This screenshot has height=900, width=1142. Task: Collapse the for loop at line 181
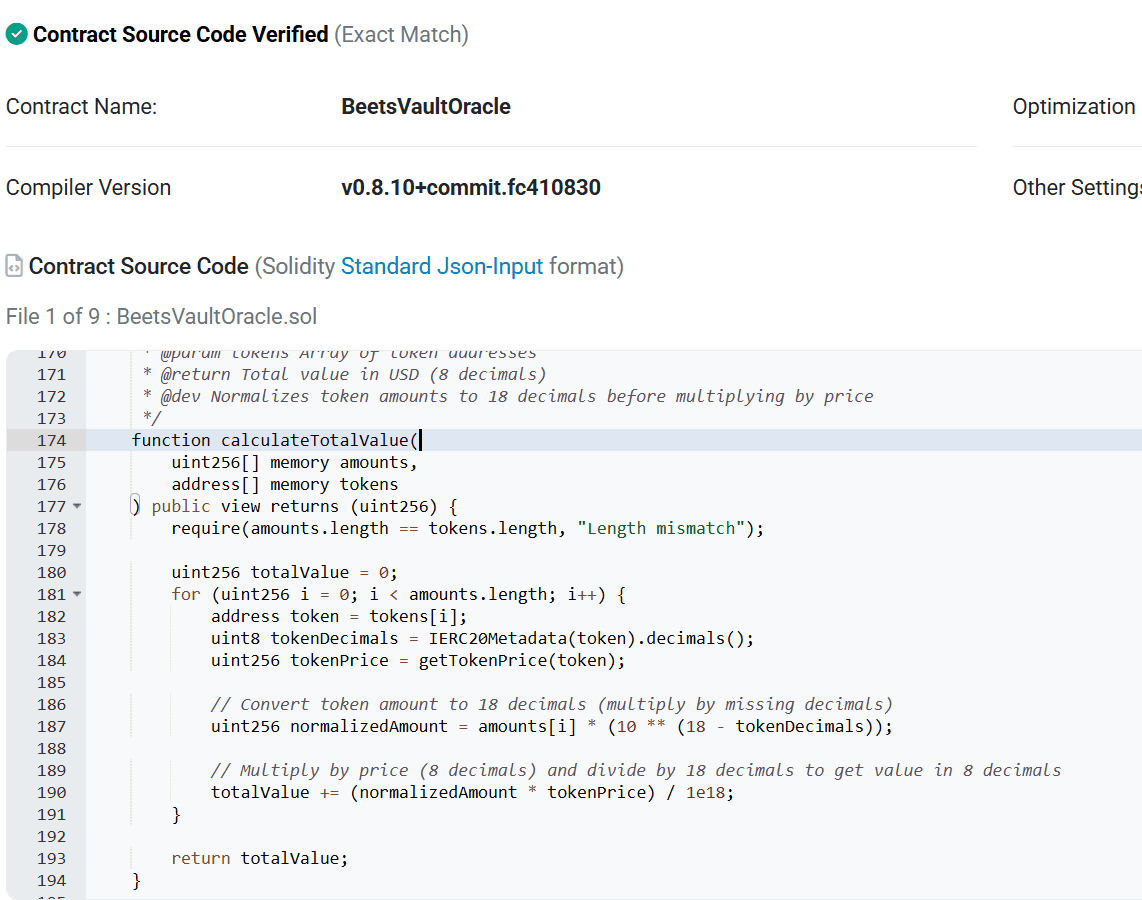[77, 595]
